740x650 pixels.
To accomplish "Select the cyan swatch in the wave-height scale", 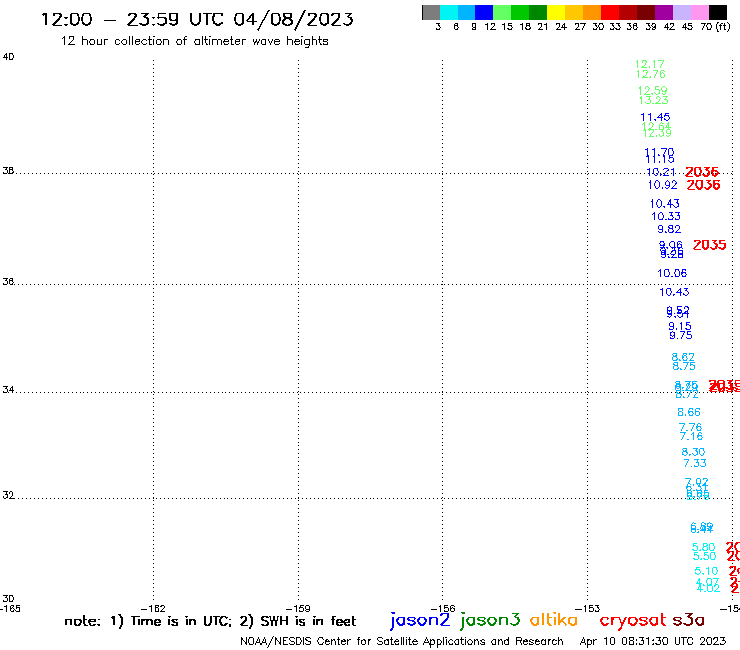I will click(x=449, y=12).
